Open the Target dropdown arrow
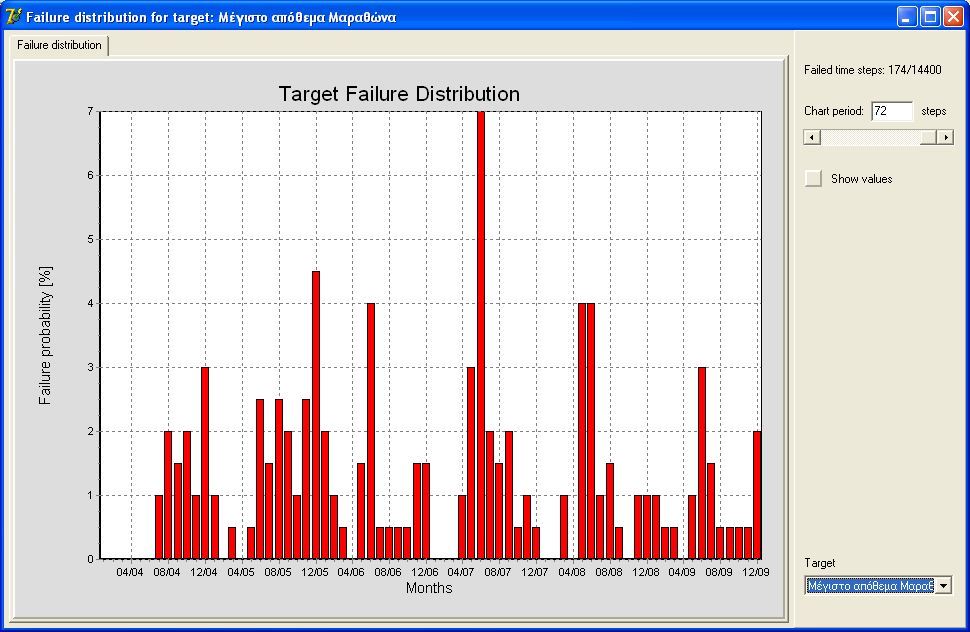The height and width of the screenshot is (632, 970). point(943,586)
